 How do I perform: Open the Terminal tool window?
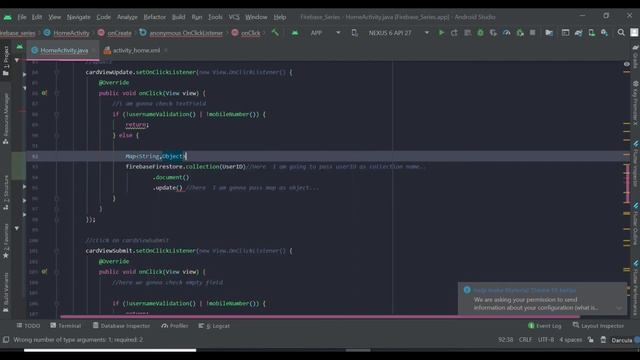point(65,326)
